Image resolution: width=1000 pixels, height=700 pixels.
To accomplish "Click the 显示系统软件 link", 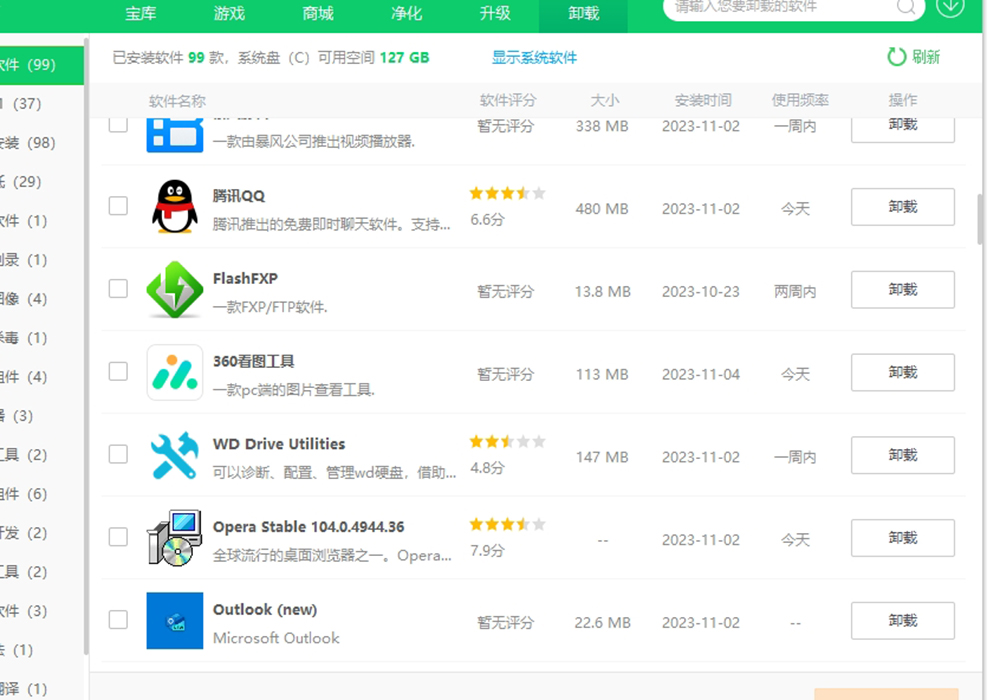I will coord(534,58).
